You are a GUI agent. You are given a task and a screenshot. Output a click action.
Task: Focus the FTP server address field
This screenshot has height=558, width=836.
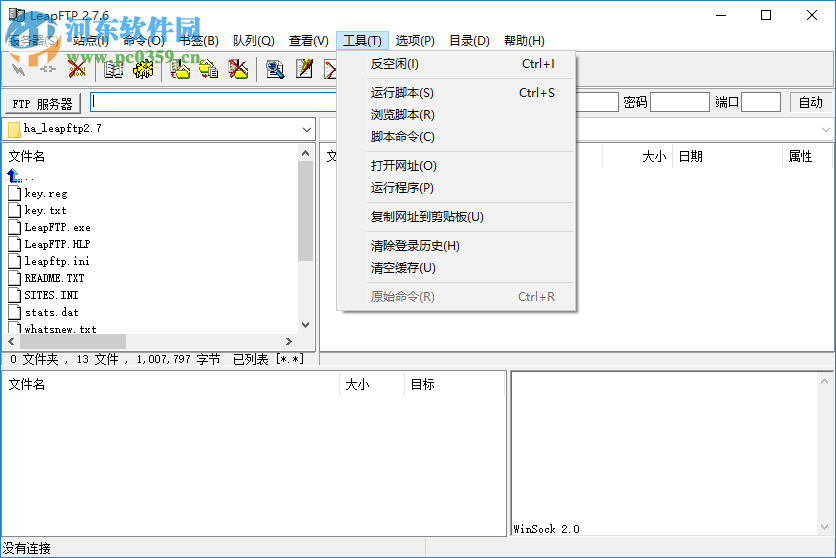(213, 102)
